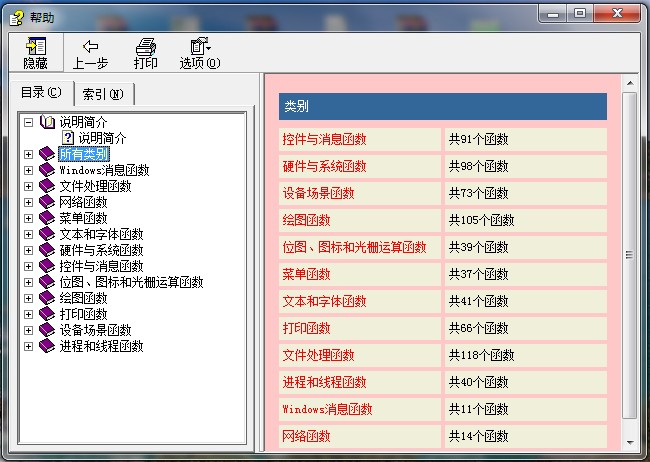Click the book icon beside Windows消息函数
650x462 pixels.
point(47,170)
